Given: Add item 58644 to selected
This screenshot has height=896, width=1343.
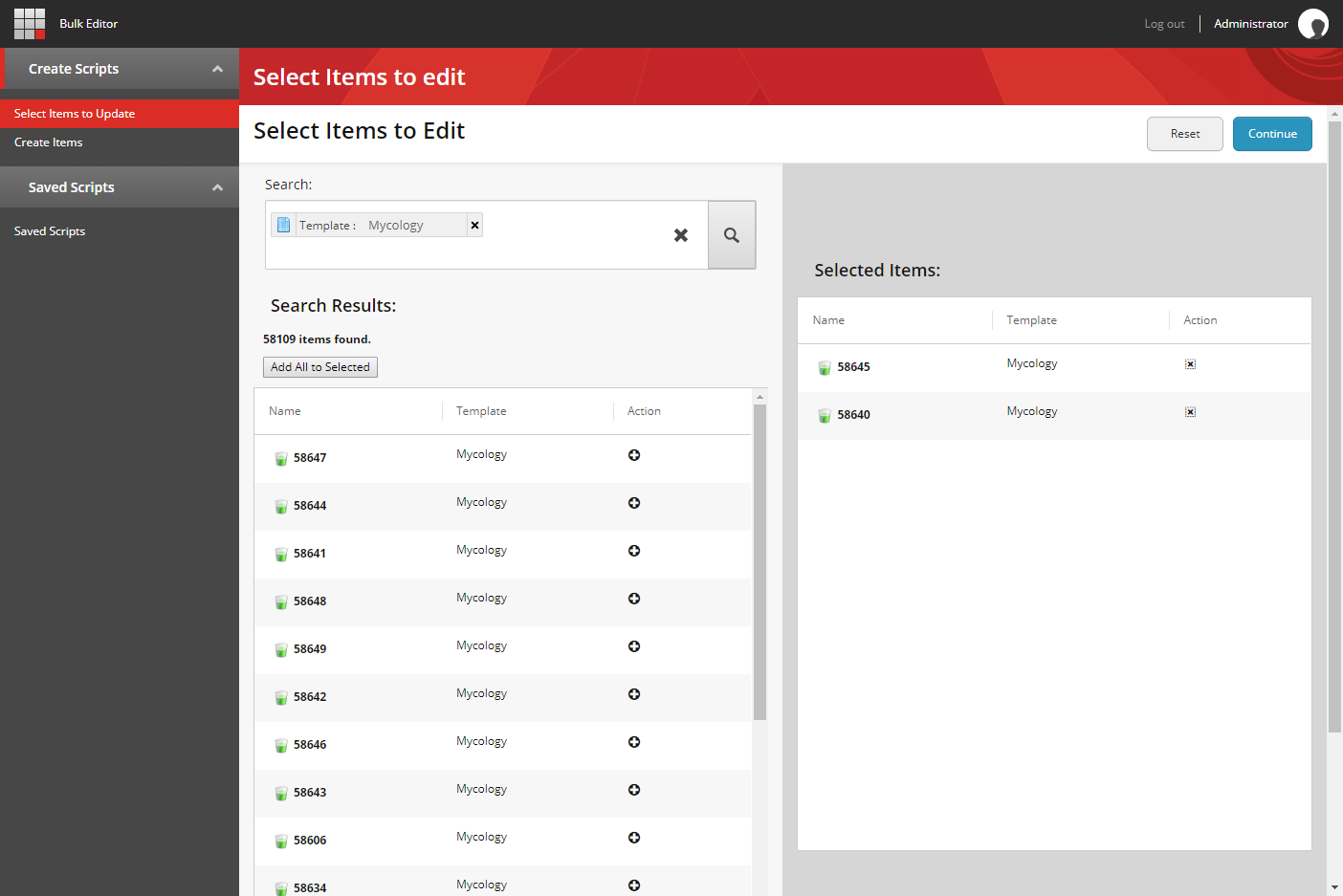Looking at the screenshot, I should [x=634, y=503].
